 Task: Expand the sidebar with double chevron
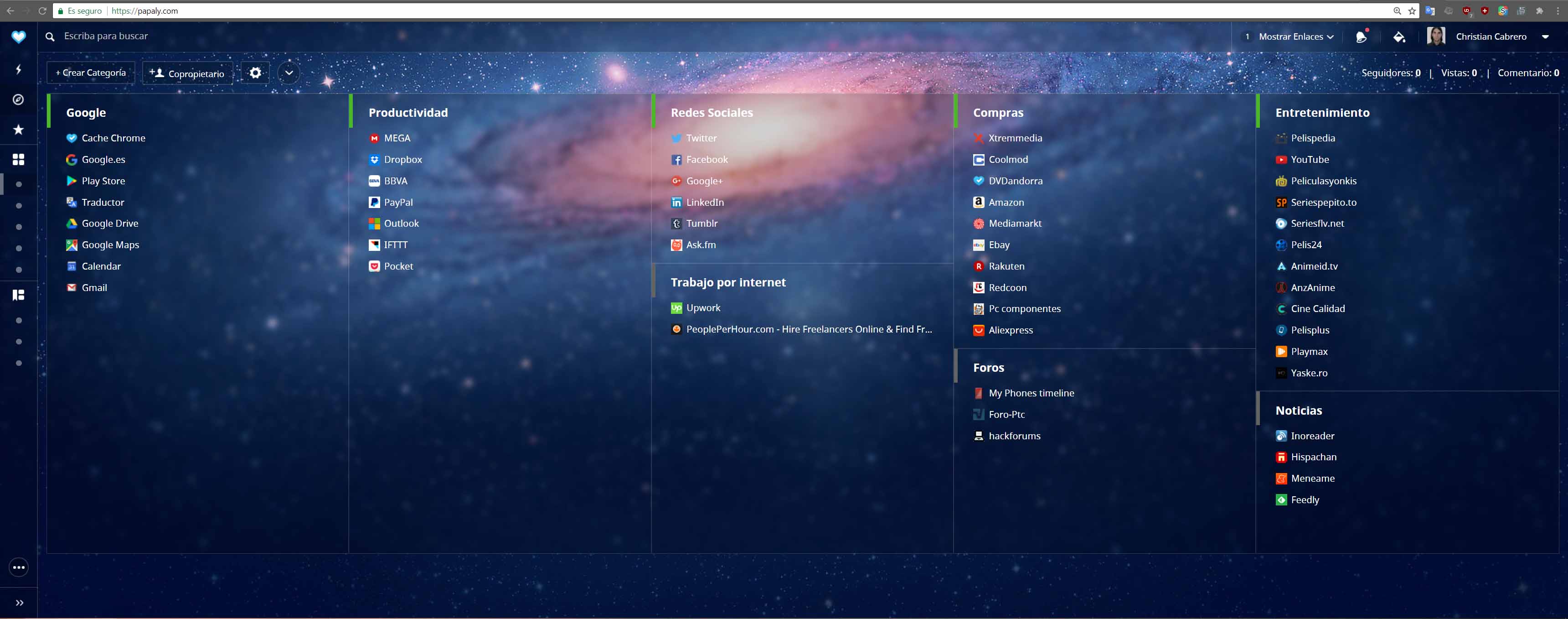click(x=19, y=603)
